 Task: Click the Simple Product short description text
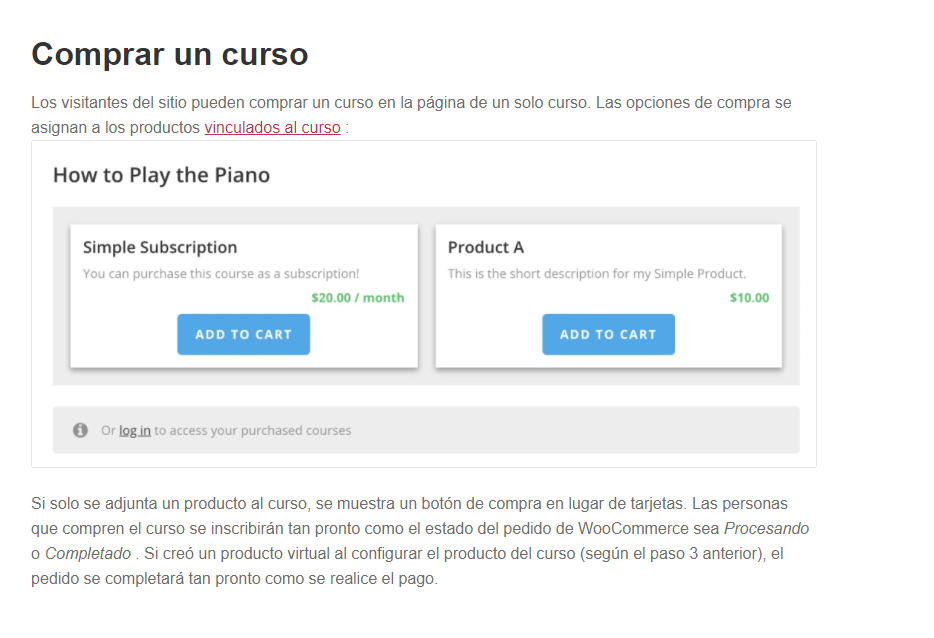[596, 273]
